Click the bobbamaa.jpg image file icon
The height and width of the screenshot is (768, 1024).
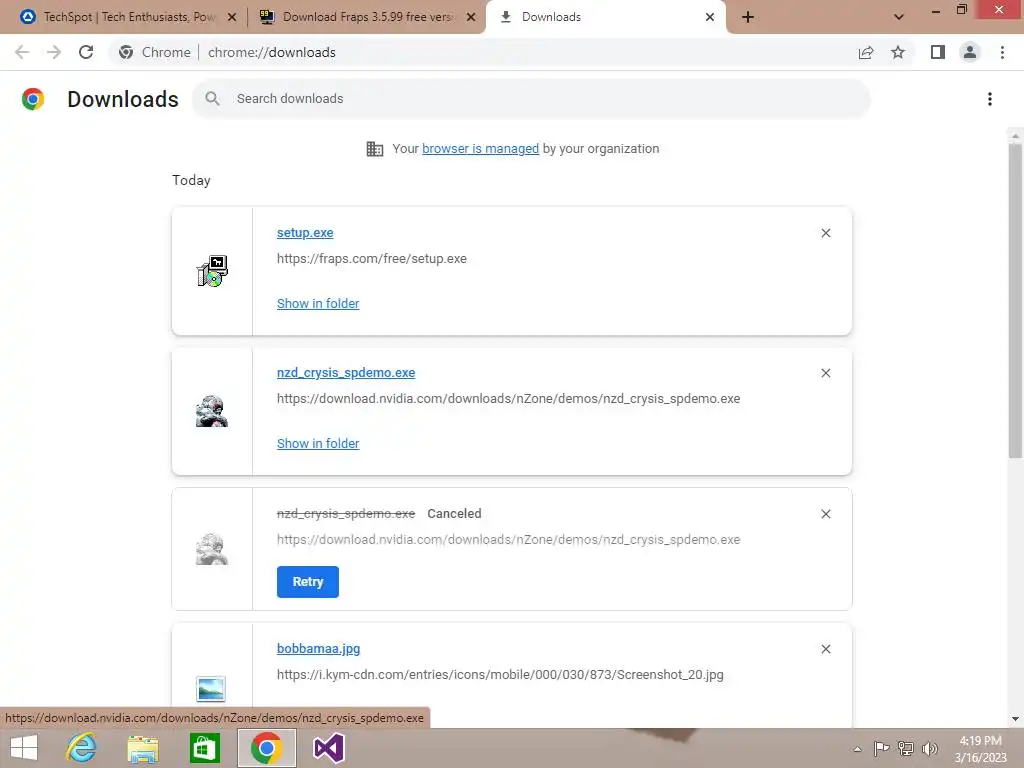click(211, 688)
